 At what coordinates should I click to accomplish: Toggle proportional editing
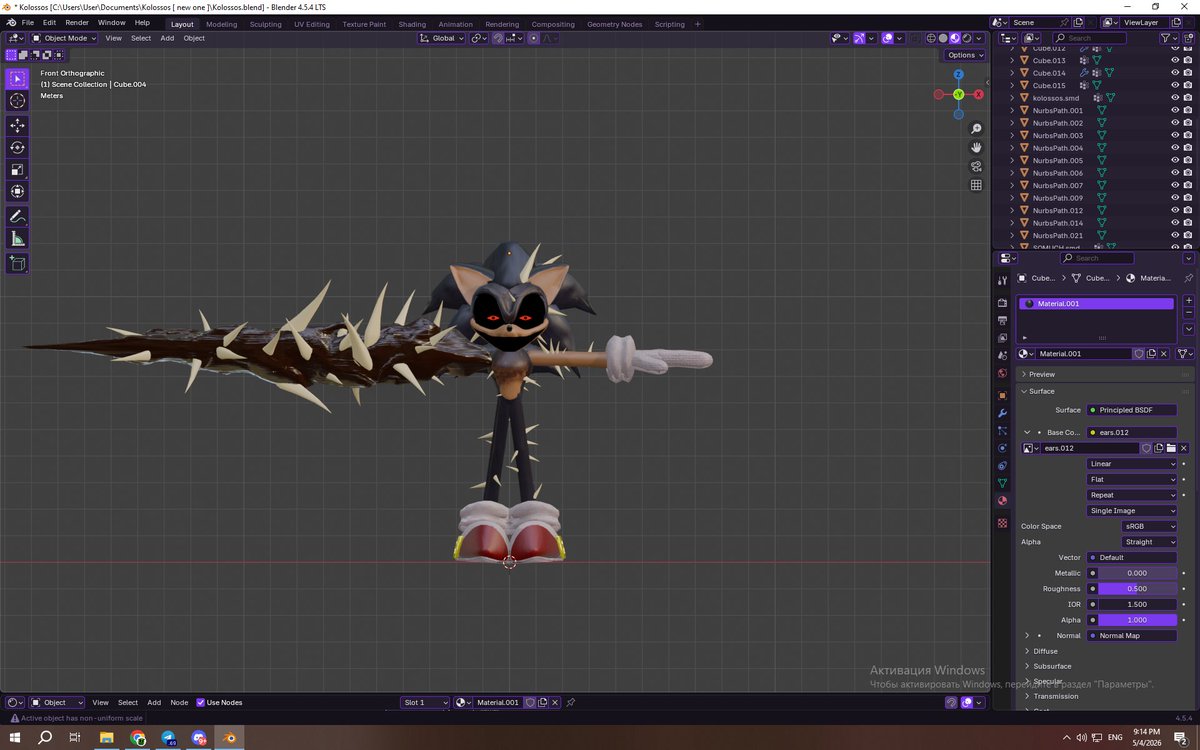(x=533, y=38)
